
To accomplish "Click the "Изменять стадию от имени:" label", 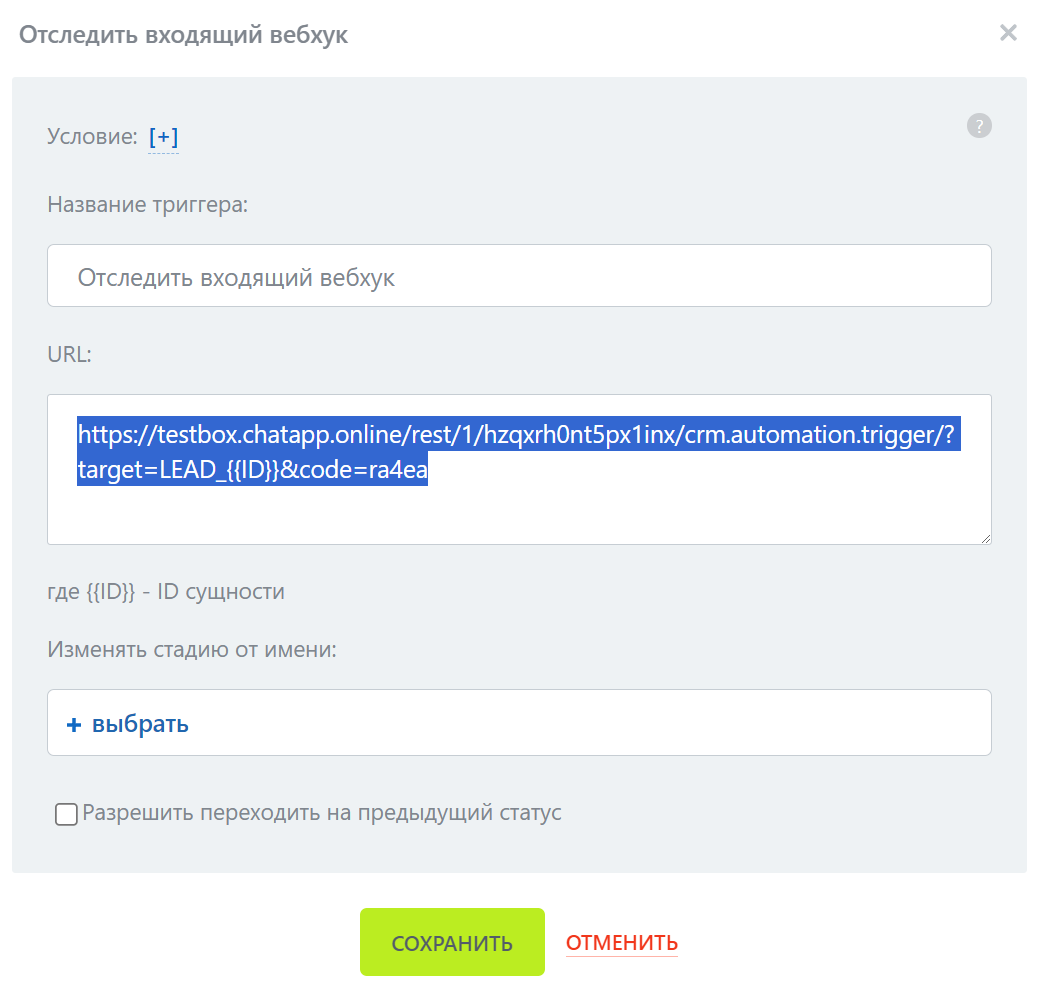I will [192, 650].
